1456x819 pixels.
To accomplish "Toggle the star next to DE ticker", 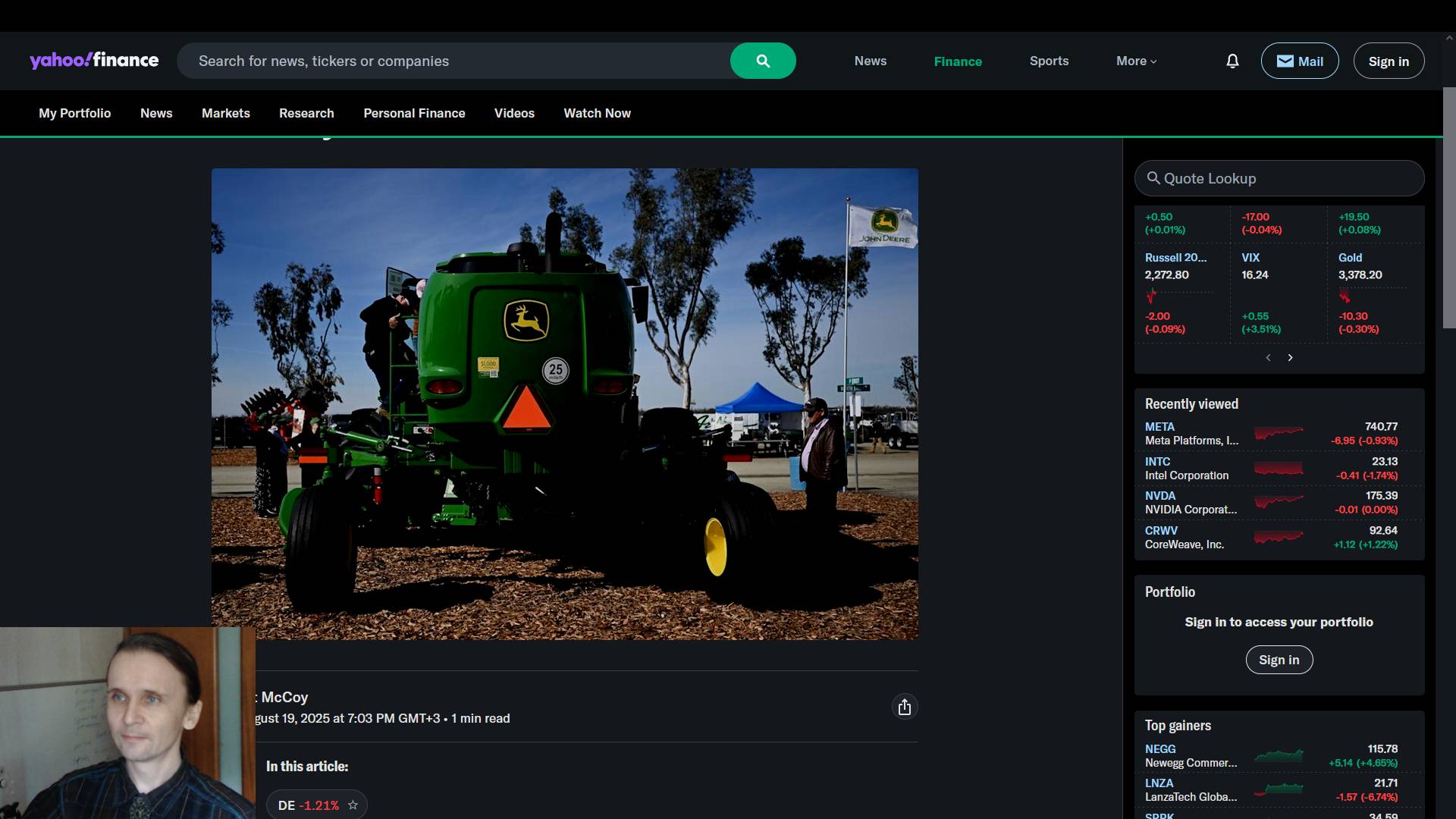I will pos(353,805).
